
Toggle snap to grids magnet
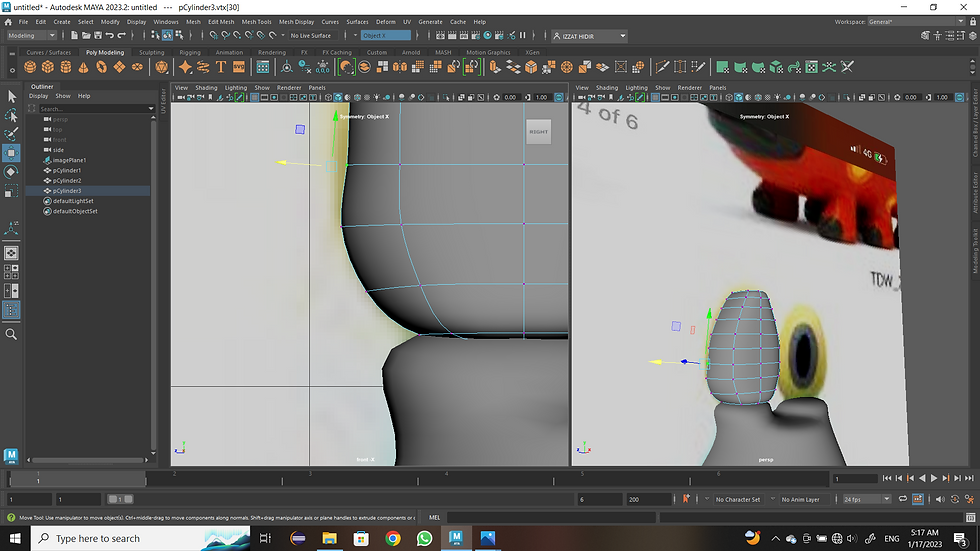214,36
